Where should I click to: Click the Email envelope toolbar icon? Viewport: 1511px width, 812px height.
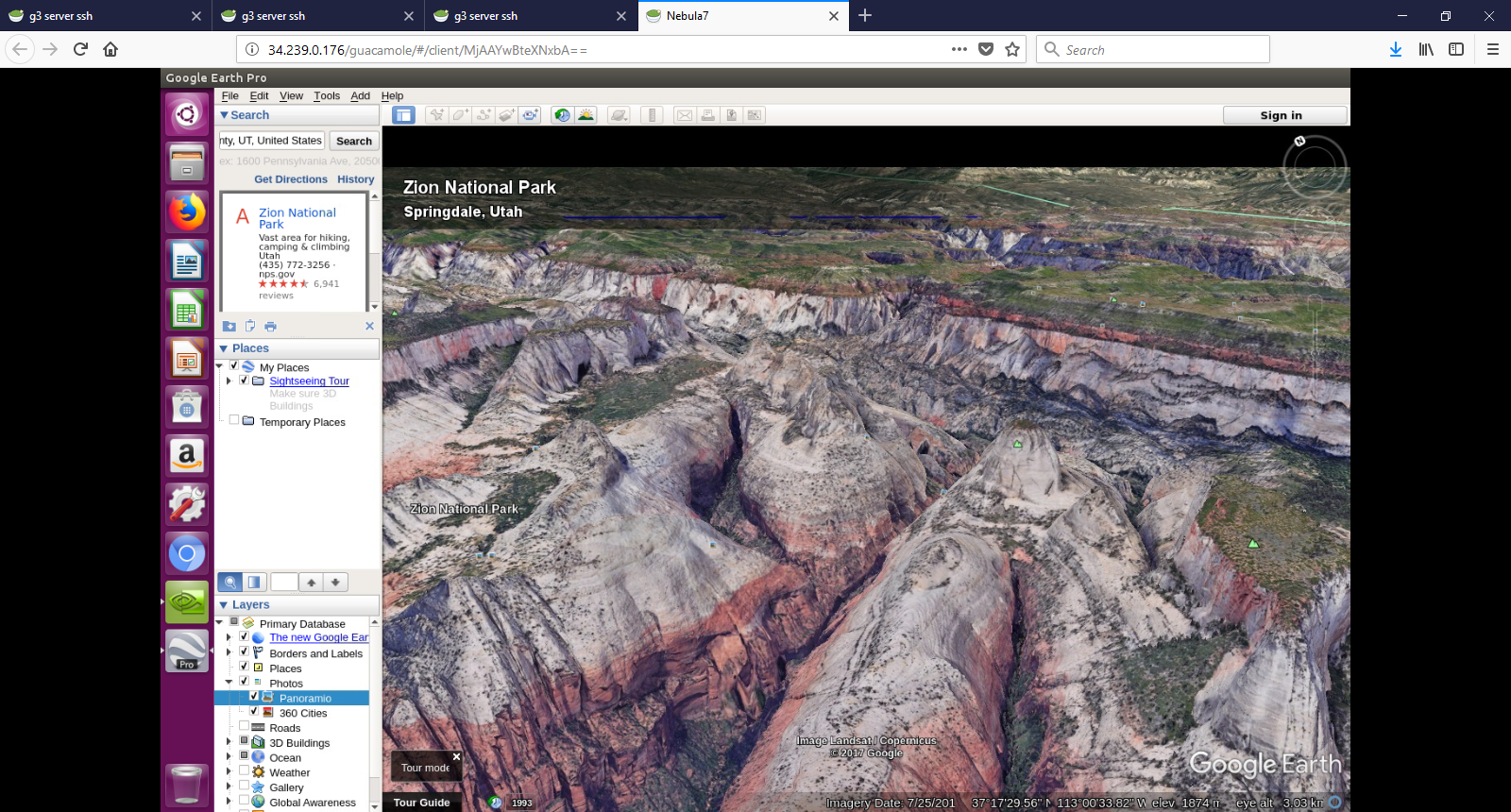tap(685, 115)
